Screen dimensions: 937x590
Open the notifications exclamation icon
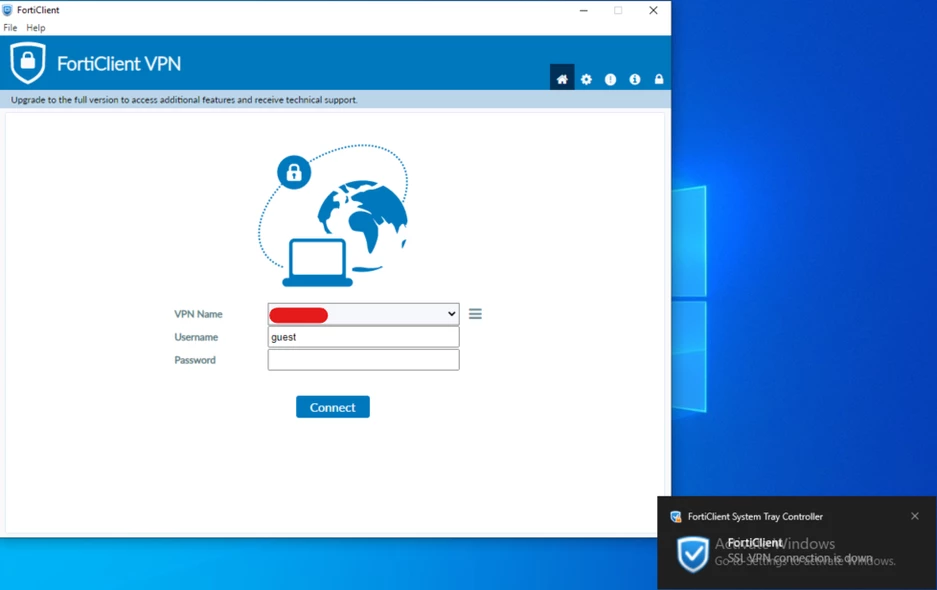pos(610,79)
